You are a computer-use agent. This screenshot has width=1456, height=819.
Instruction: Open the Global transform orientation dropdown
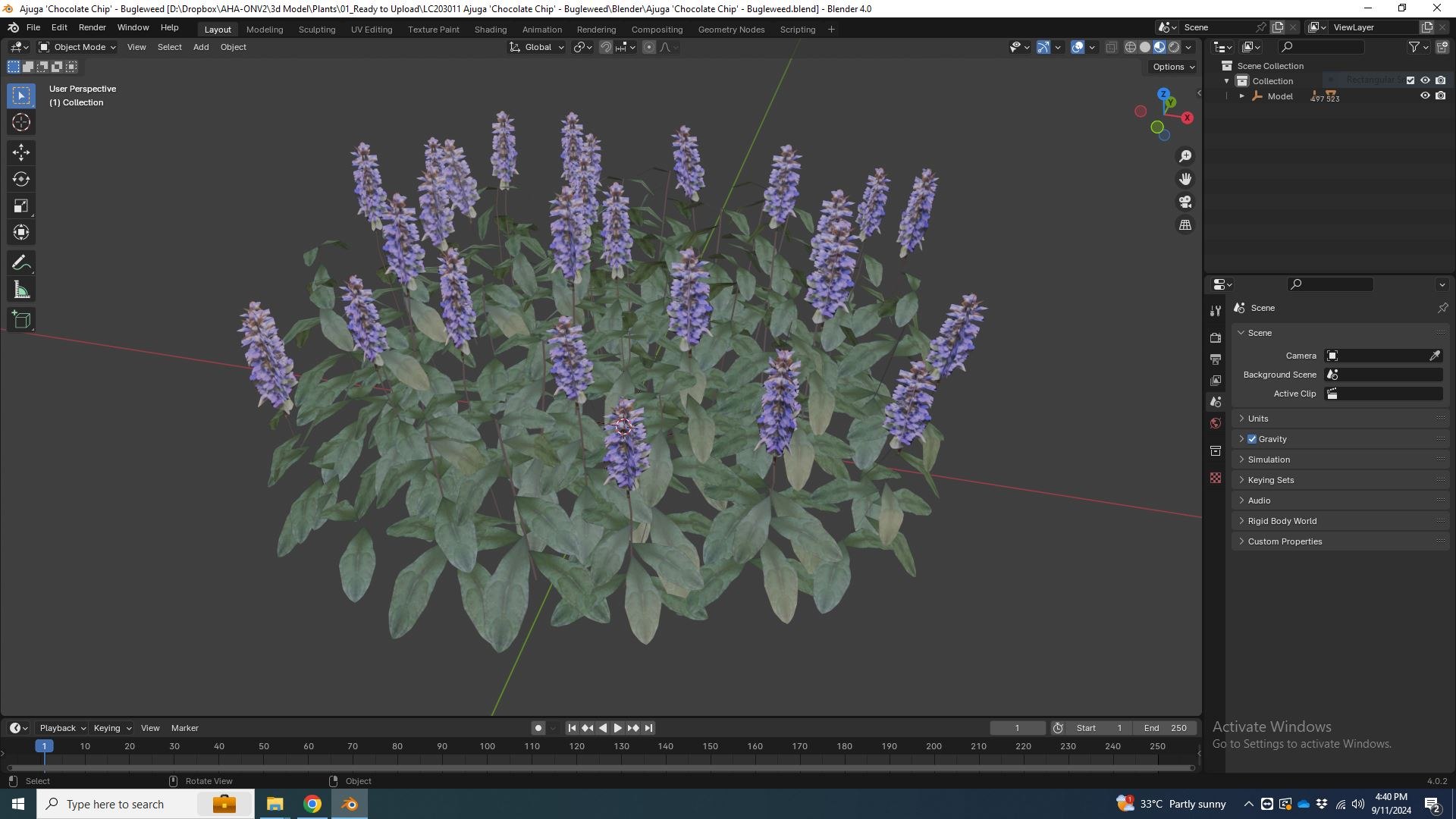click(537, 47)
